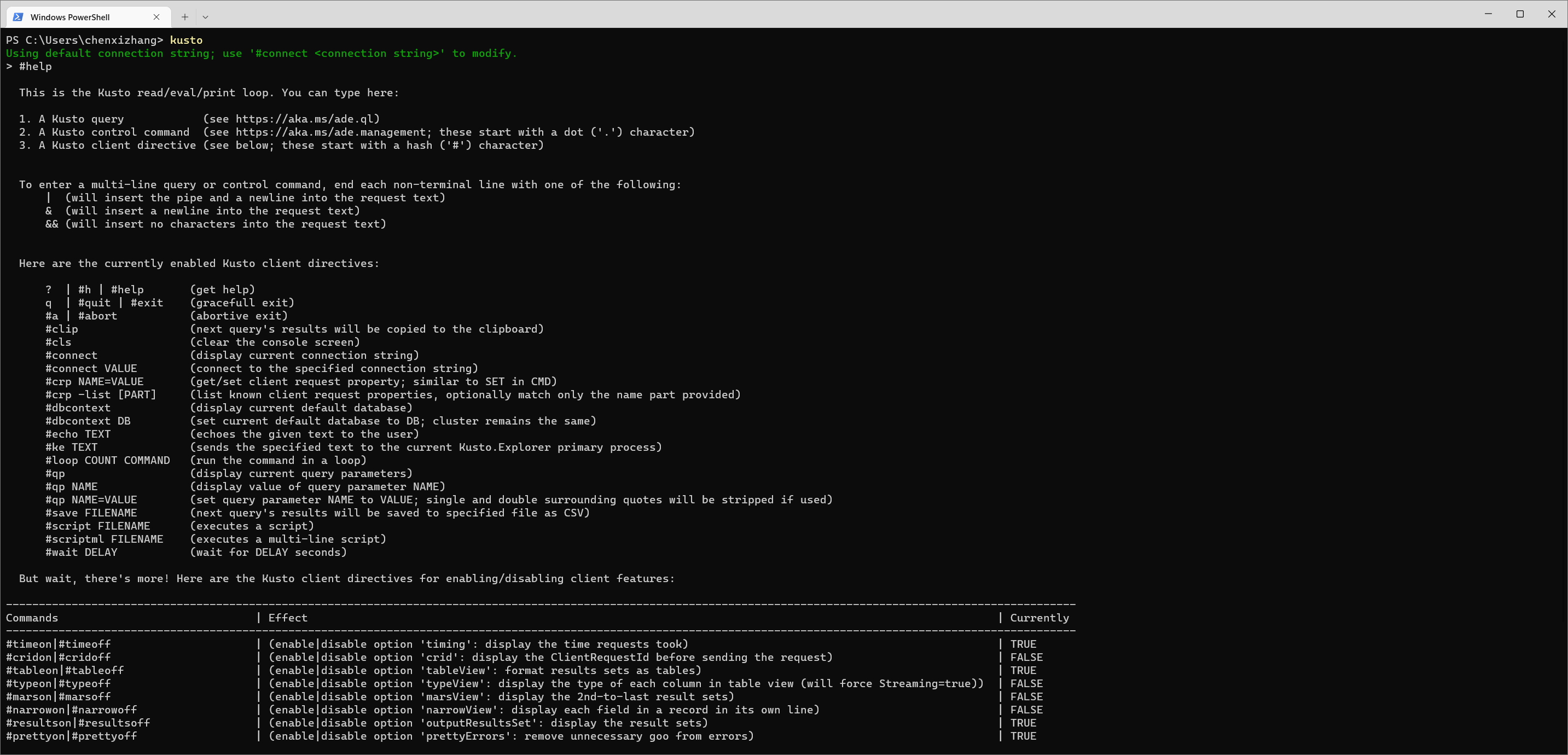
Task: Click the 'Currently' table header
Action: (1039, 618)
